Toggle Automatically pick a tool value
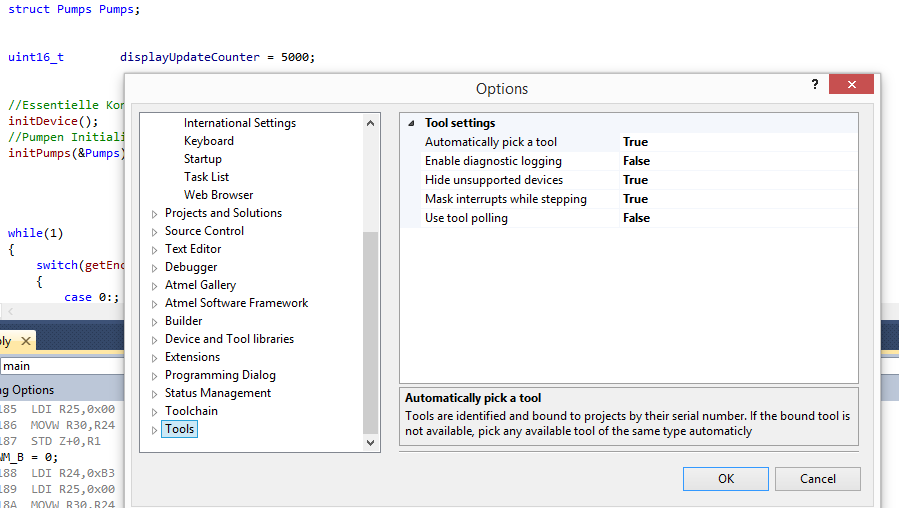 click(635, 142)
